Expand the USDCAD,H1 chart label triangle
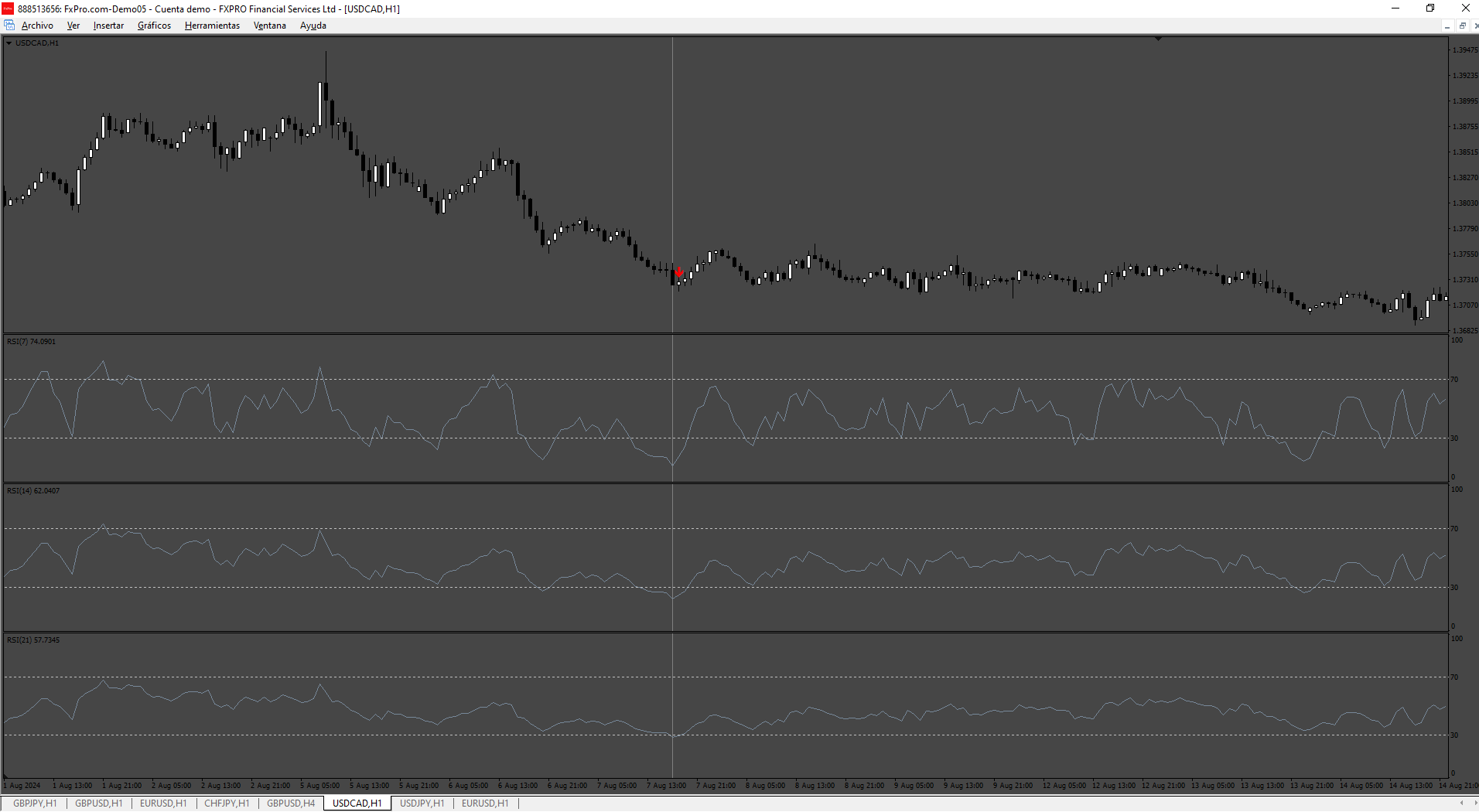The image size is (1479, 812). tap(9, 43)
